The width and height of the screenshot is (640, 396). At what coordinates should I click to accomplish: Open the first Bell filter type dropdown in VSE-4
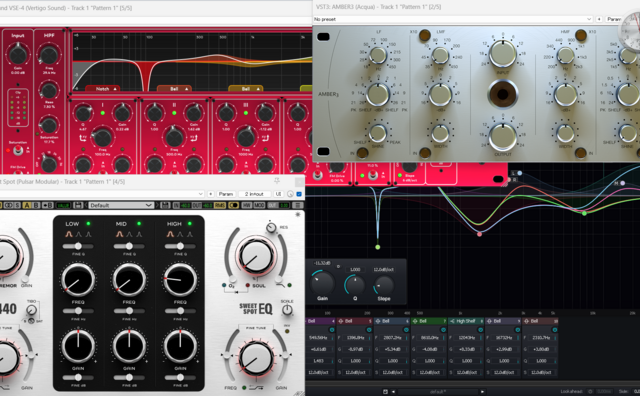coord(174,89)
